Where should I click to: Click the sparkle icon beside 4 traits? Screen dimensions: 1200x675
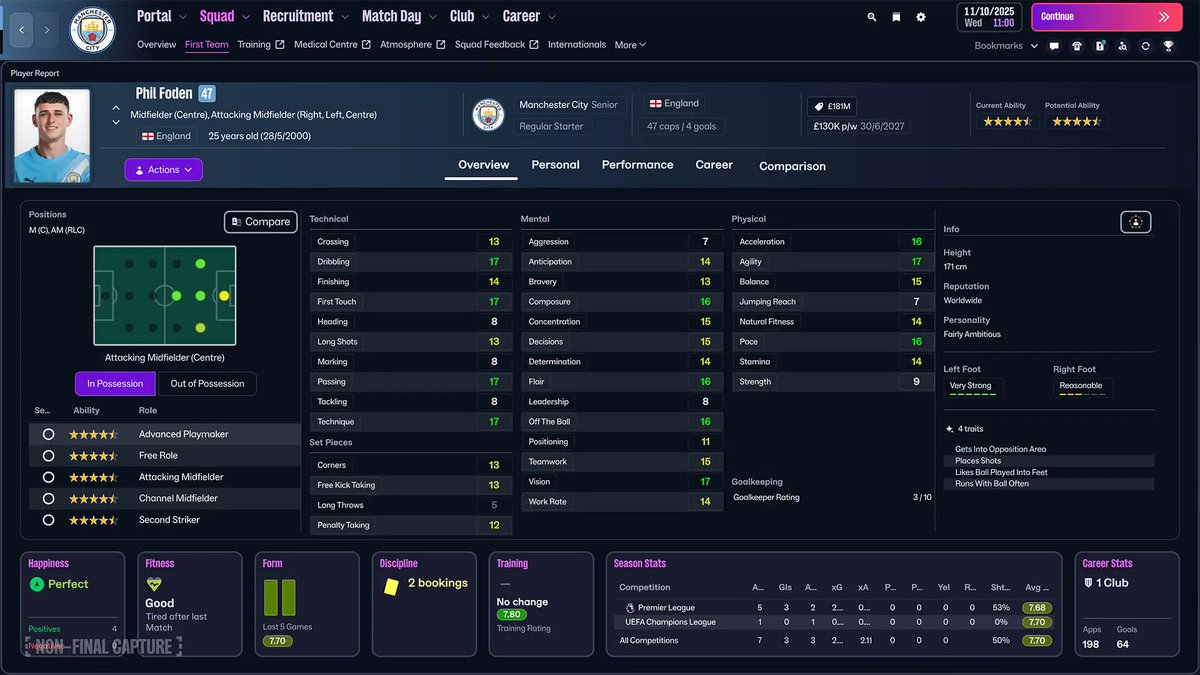[949, 429]
